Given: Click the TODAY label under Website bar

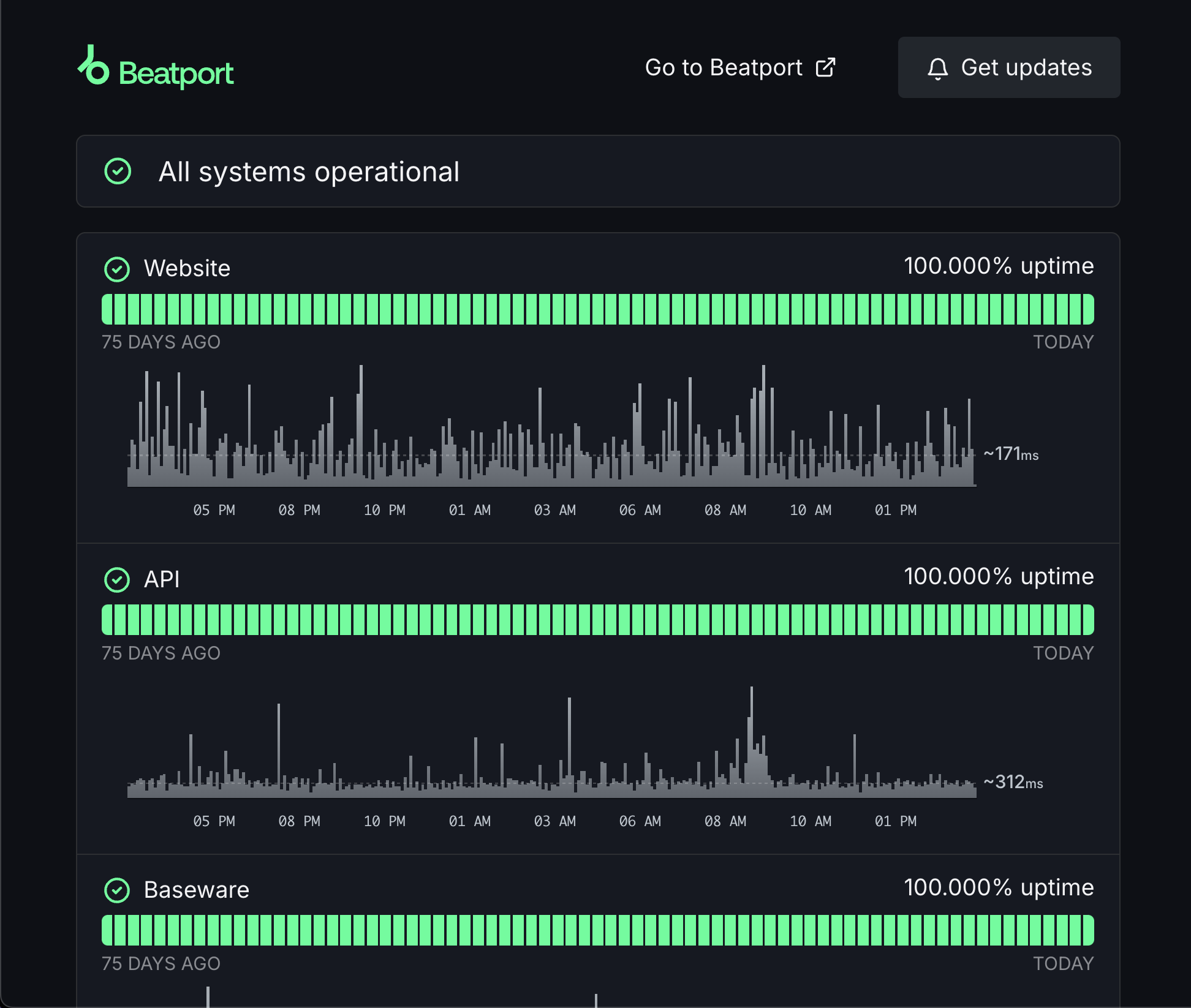Looking at the screenshot, I should point(1064,342).
